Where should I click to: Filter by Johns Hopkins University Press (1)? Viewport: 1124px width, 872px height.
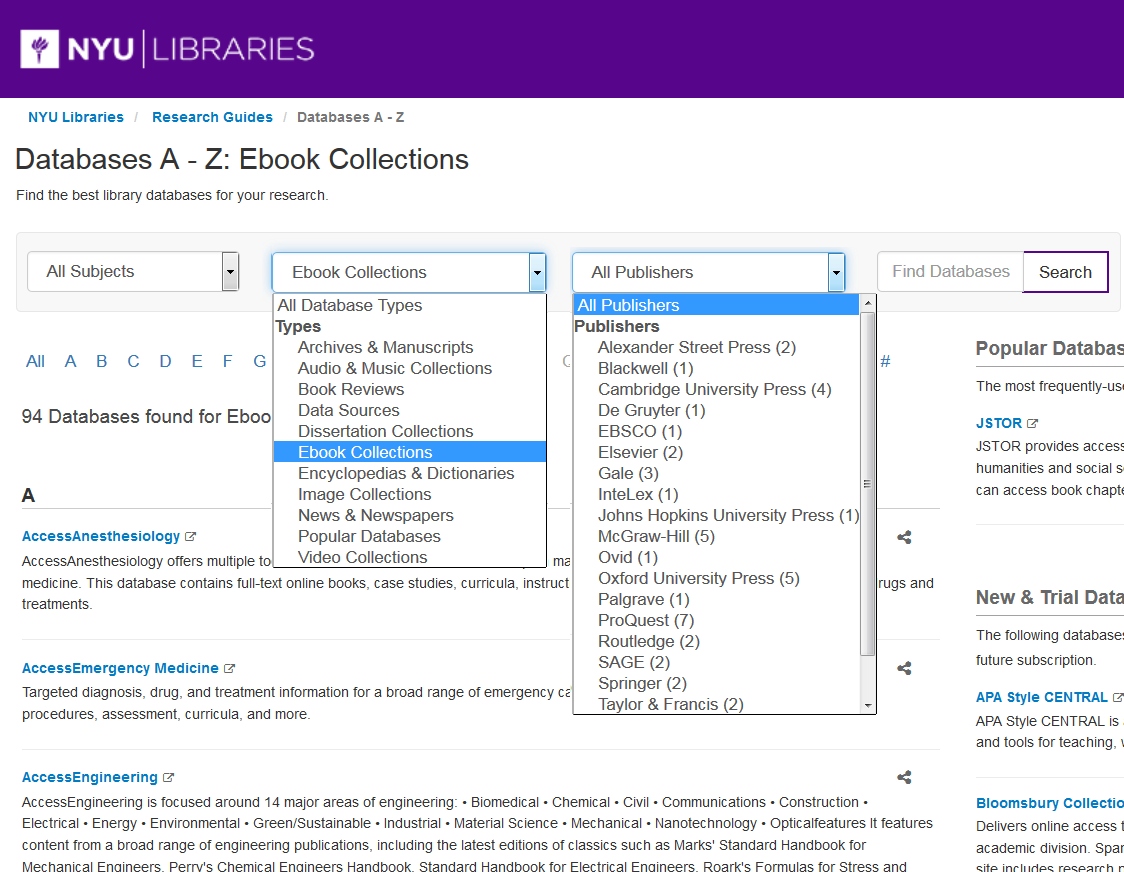coord(716,516)
